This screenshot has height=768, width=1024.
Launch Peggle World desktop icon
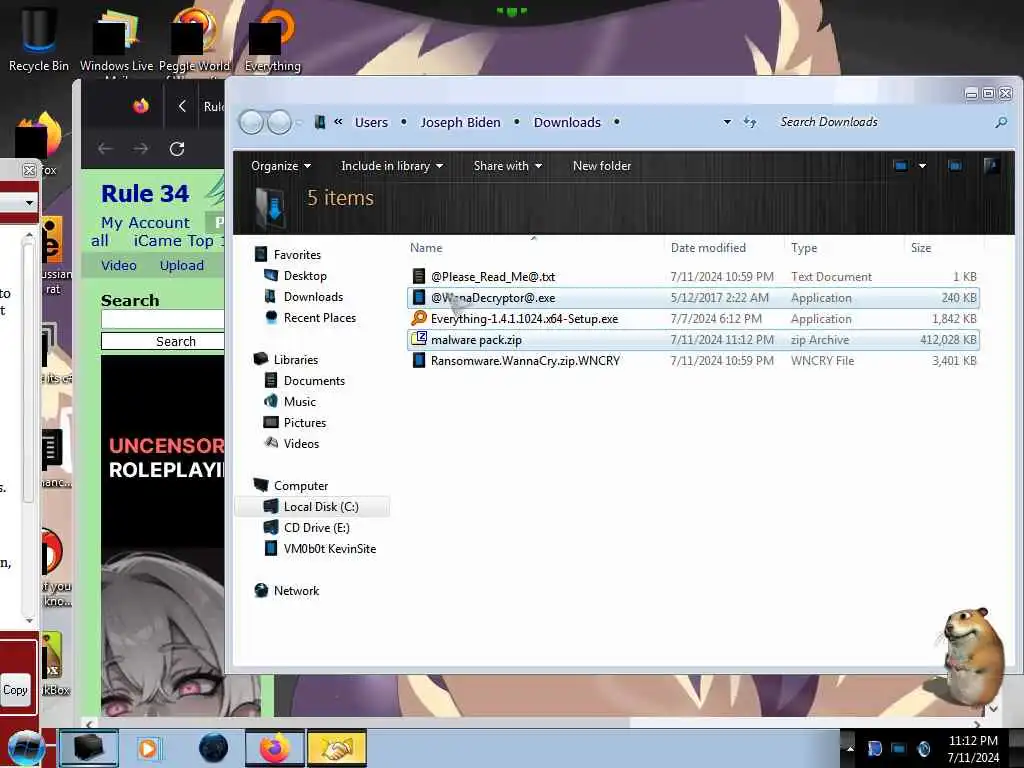[194, 39]
